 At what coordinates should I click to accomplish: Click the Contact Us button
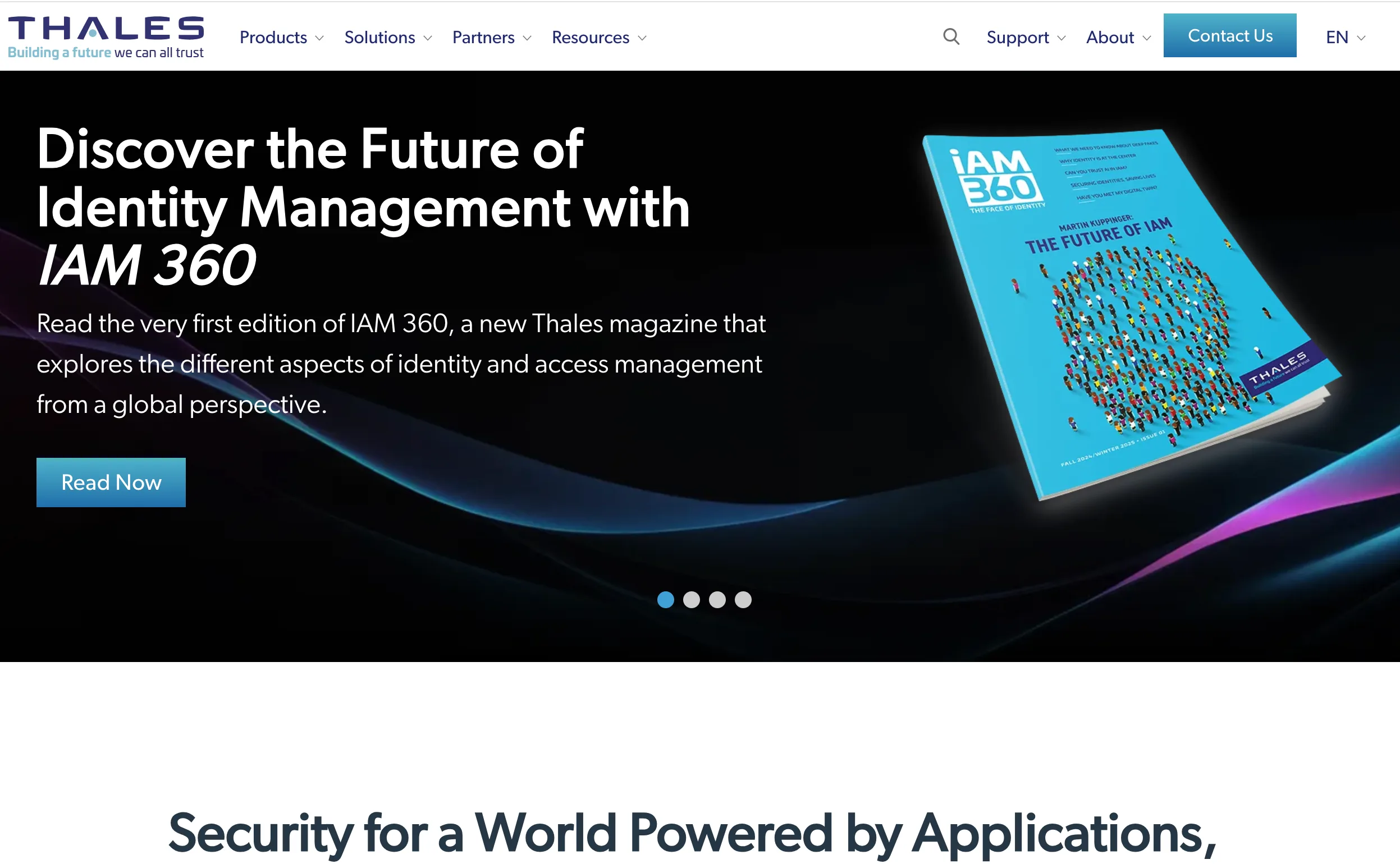click(x=1230, y=35)
